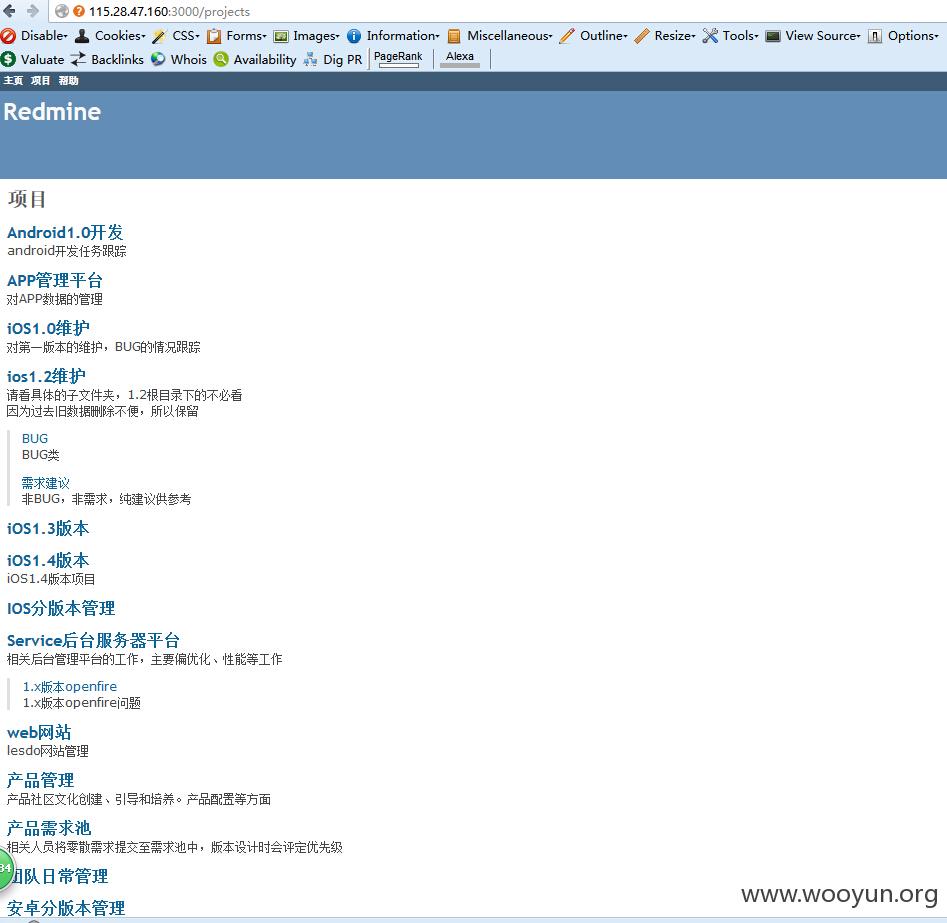Open the Service后台服务器平台 project
947x923 pixels.
[93, 640]
